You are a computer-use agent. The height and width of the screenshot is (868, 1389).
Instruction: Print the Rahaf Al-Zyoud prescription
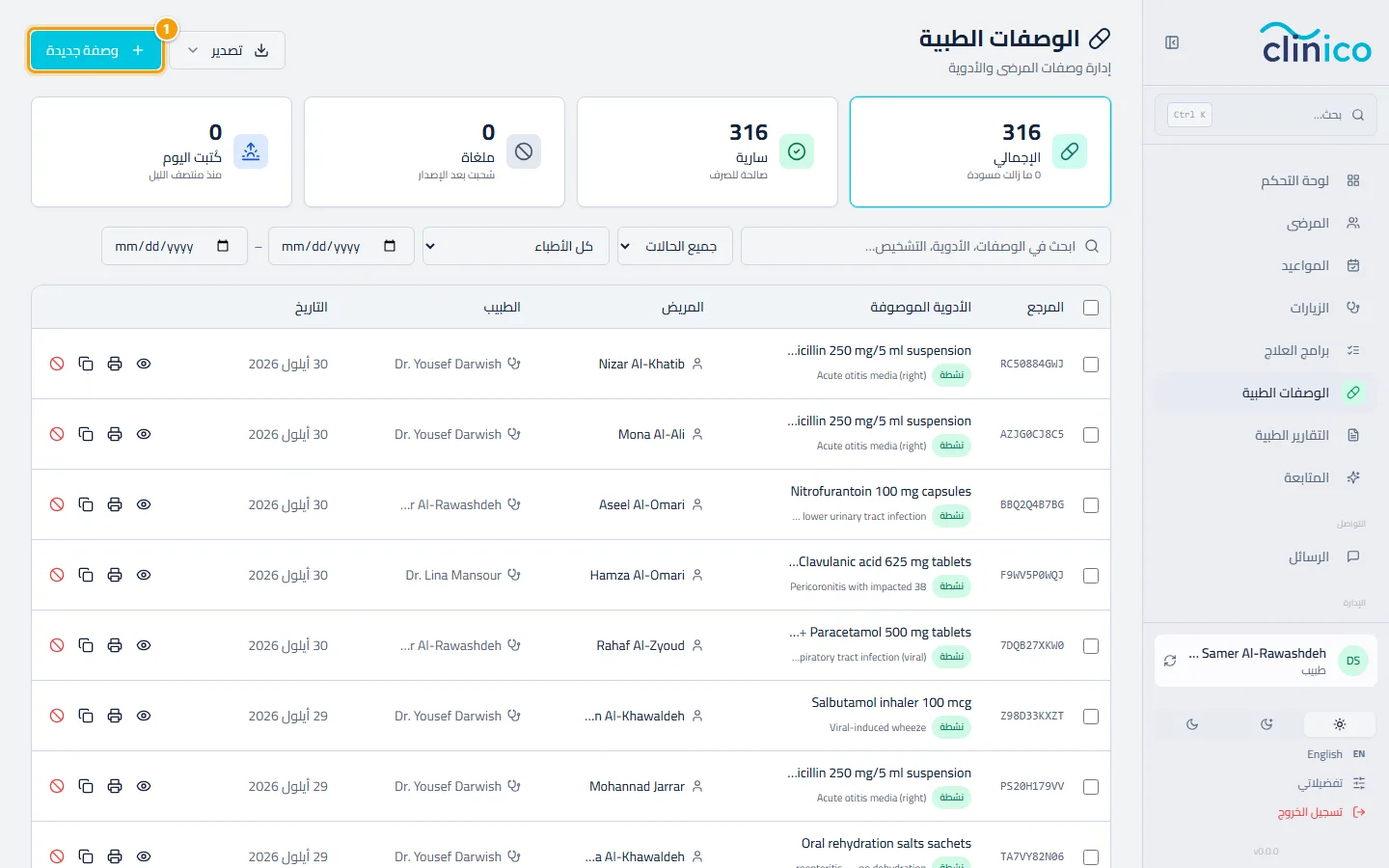[115, 645]
